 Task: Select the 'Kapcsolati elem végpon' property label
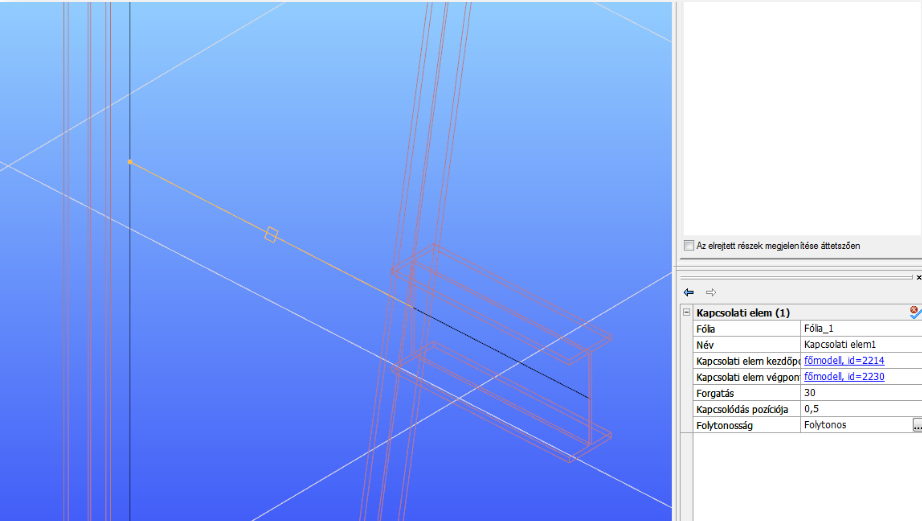pyautogui.click(x=748, y=377)
